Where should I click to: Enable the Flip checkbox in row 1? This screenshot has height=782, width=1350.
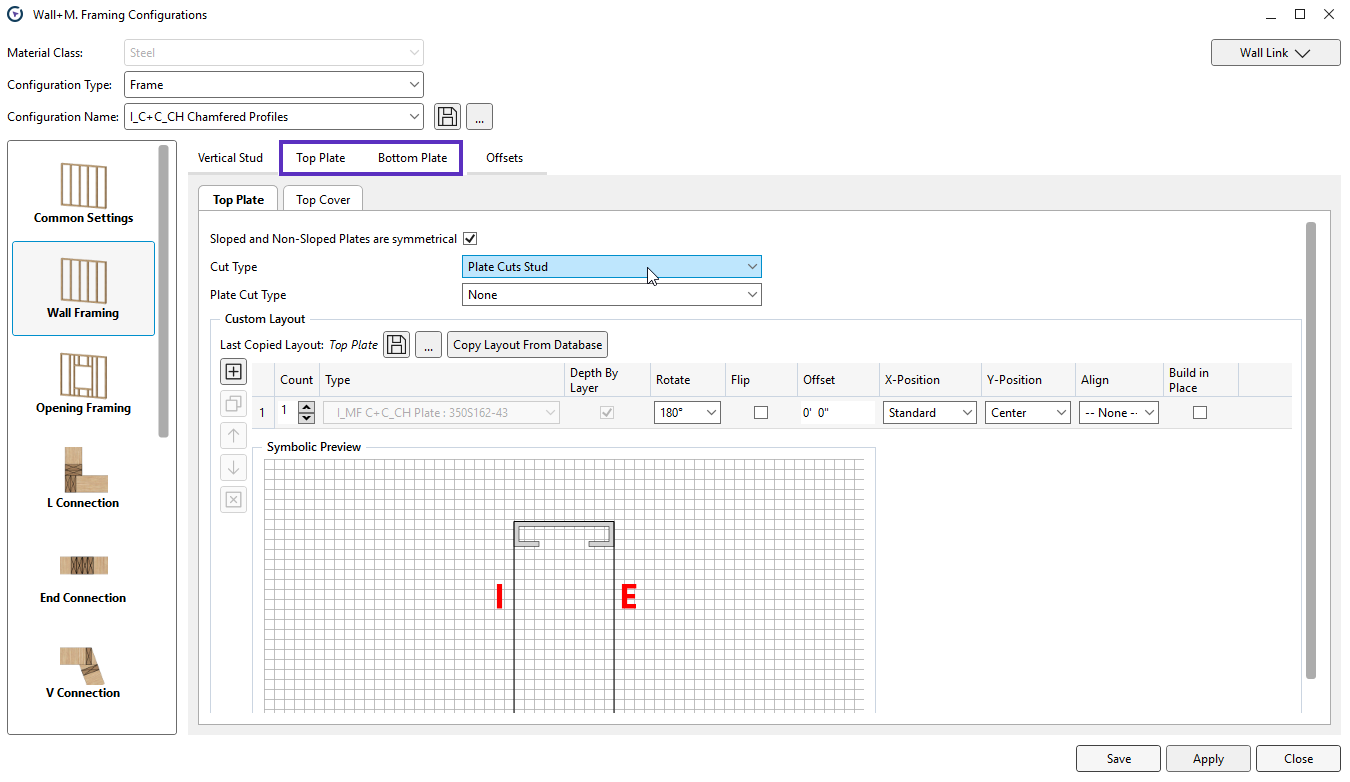click(761, 412)
